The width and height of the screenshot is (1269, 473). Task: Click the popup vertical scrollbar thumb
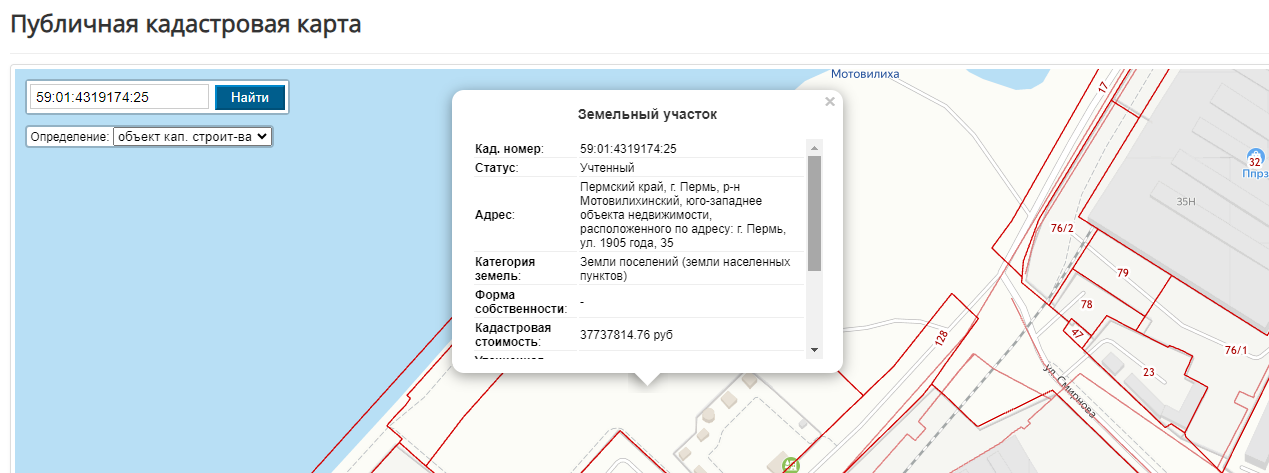pos(814,212)
